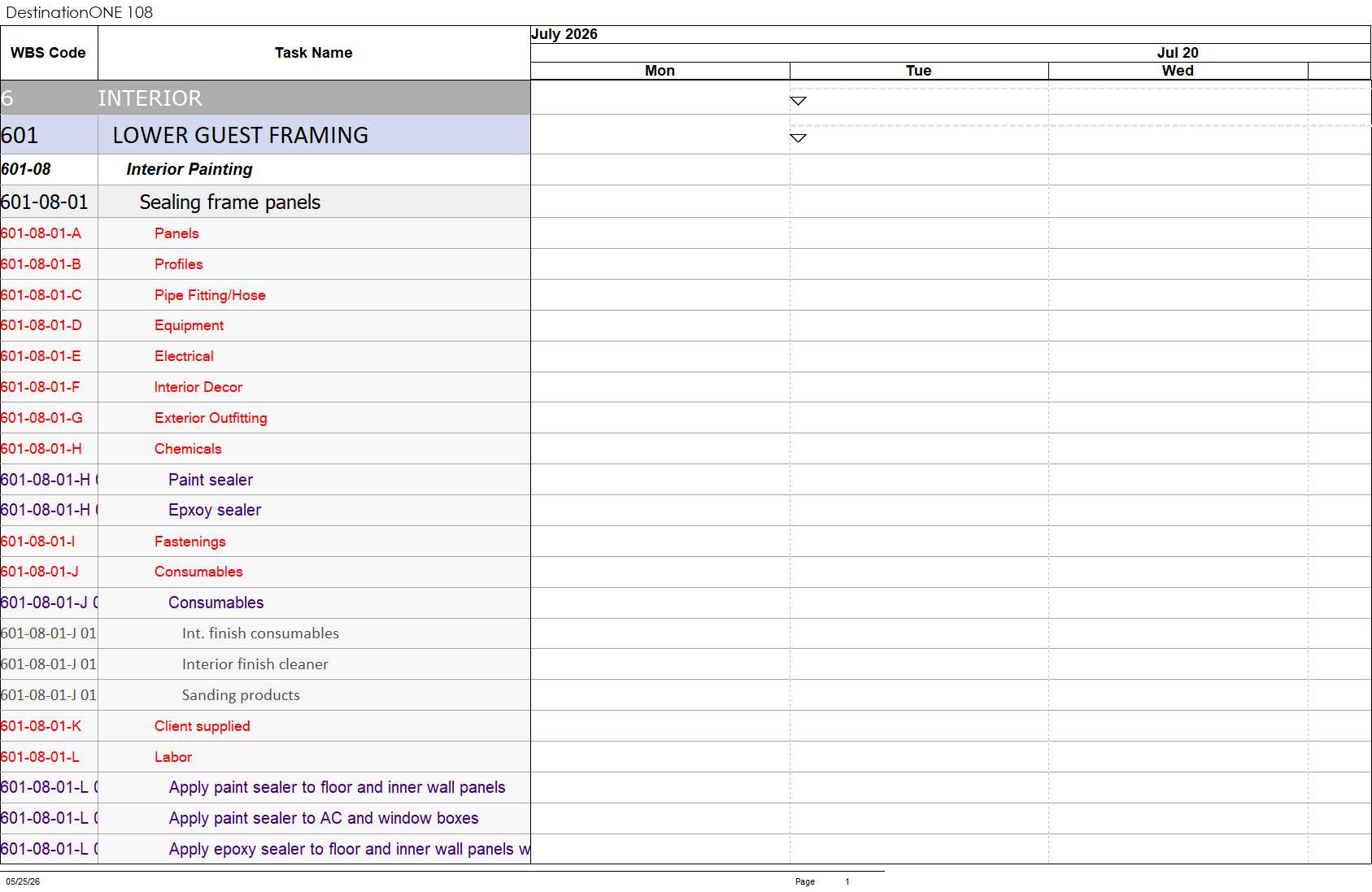This screenshot has height=892, width=1372.
Task: Click the Mon day column header
Action: tap(660, 71)
